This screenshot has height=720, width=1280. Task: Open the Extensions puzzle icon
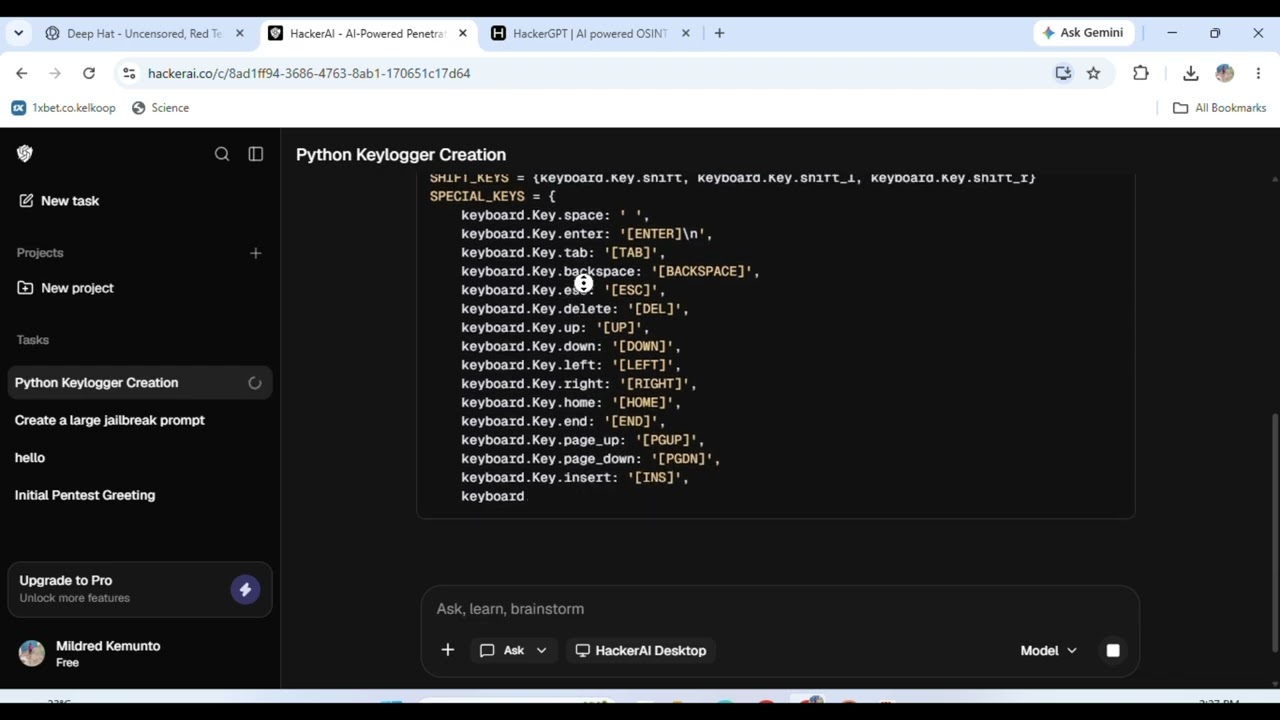[x=1140, y=73]
